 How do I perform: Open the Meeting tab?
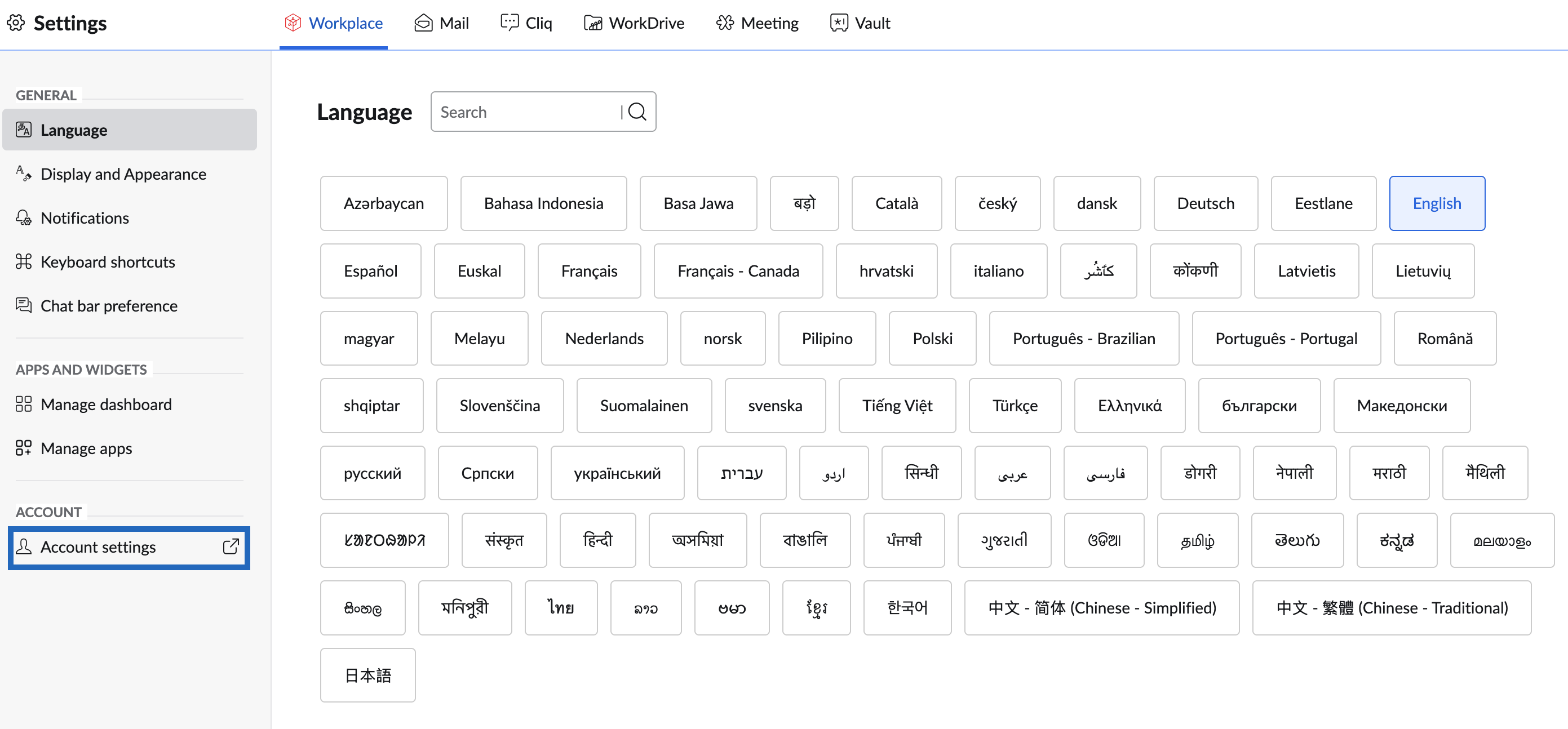pos(757,23)
